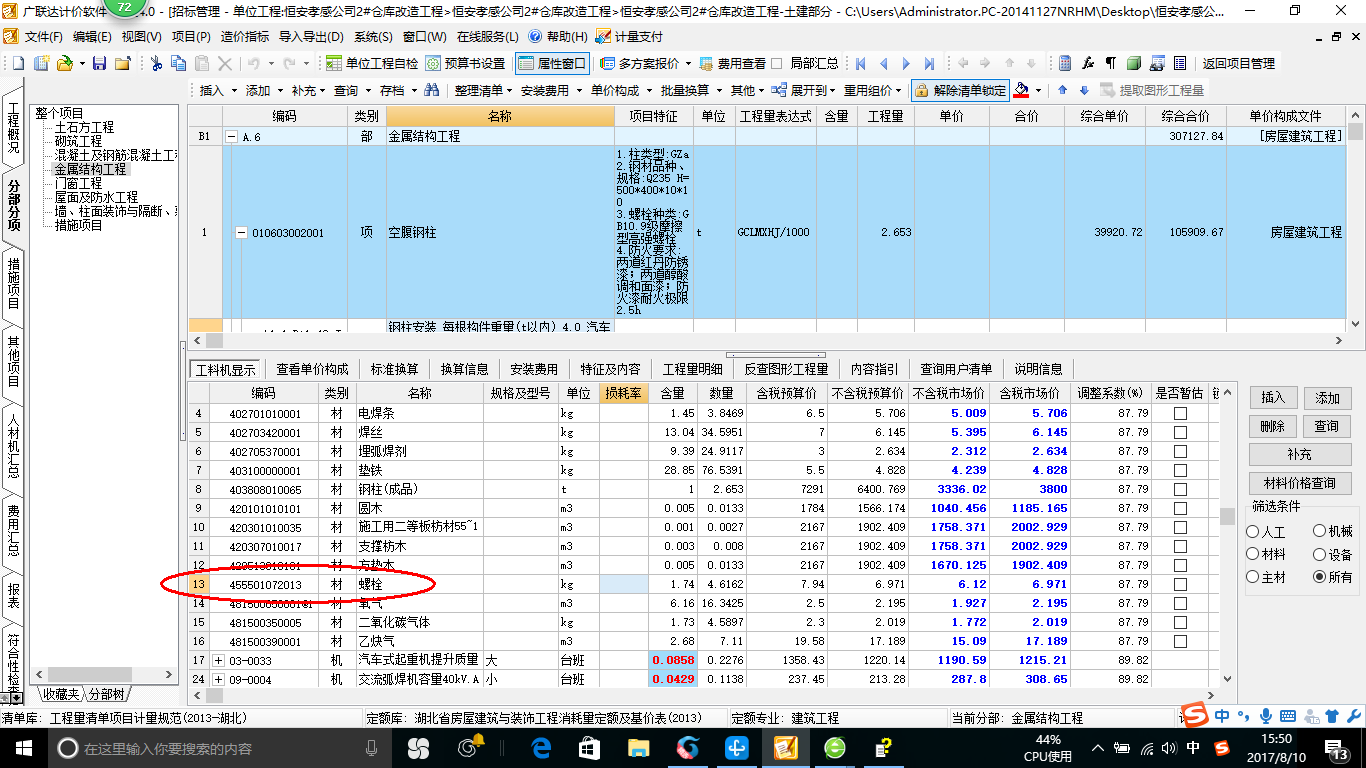
Task: Click 损耗率 cell in 螺栓 row
Action: [624, 584]
